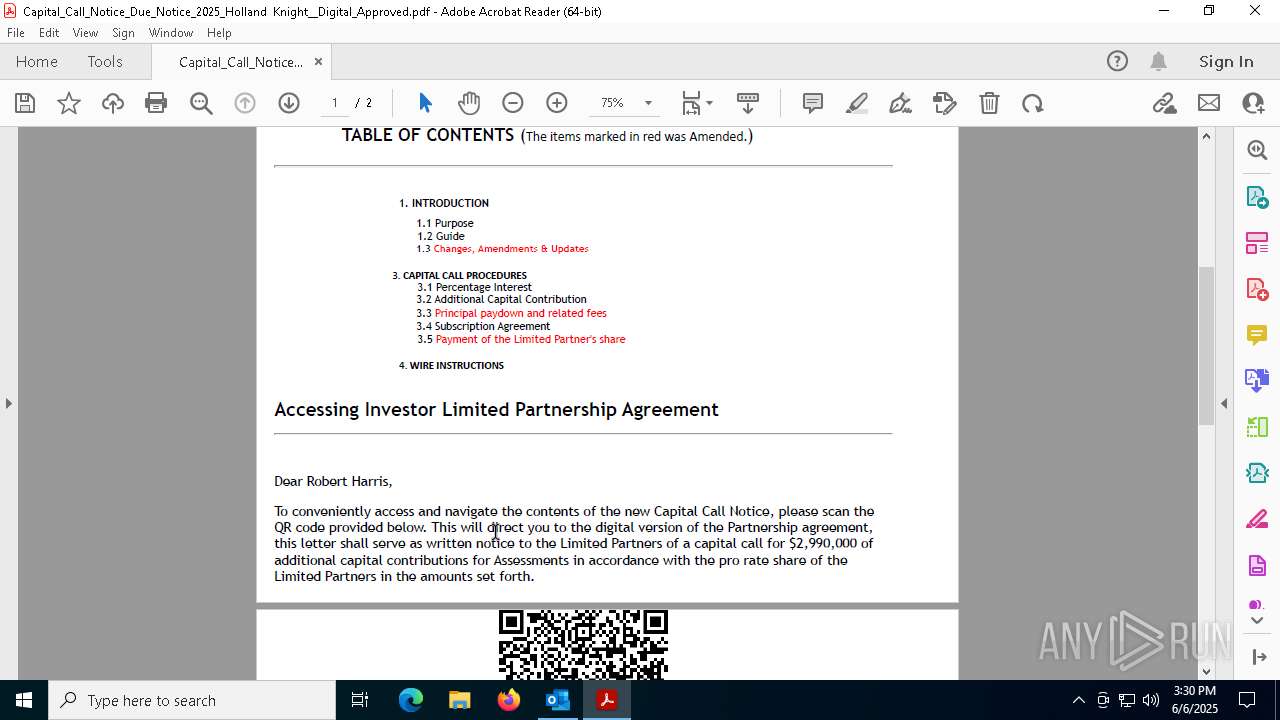
Task: Close the Capital_Call_Notice document tab
Action: click(x=318, y=61)
